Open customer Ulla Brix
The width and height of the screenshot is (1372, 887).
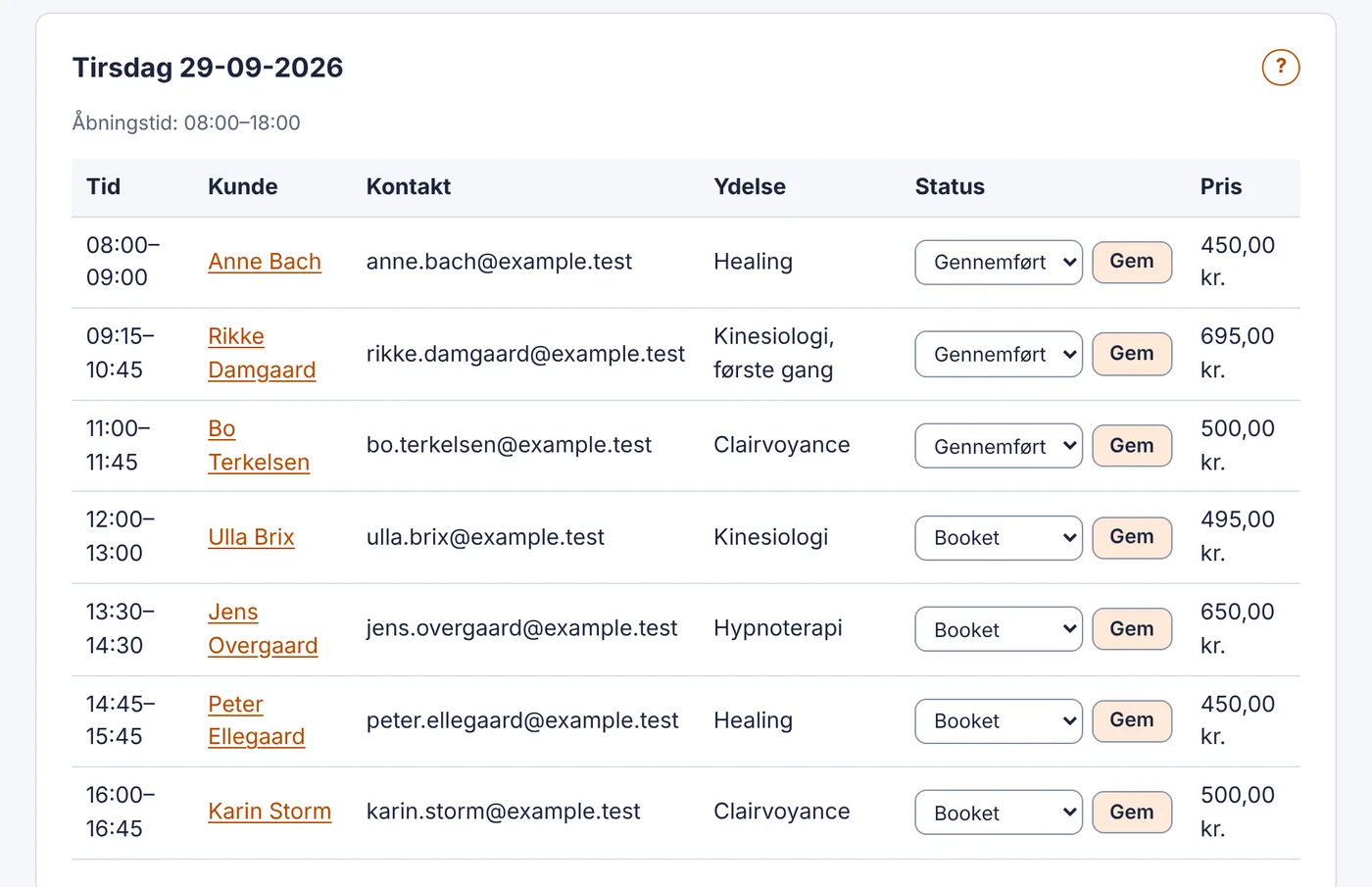[251, 537]
